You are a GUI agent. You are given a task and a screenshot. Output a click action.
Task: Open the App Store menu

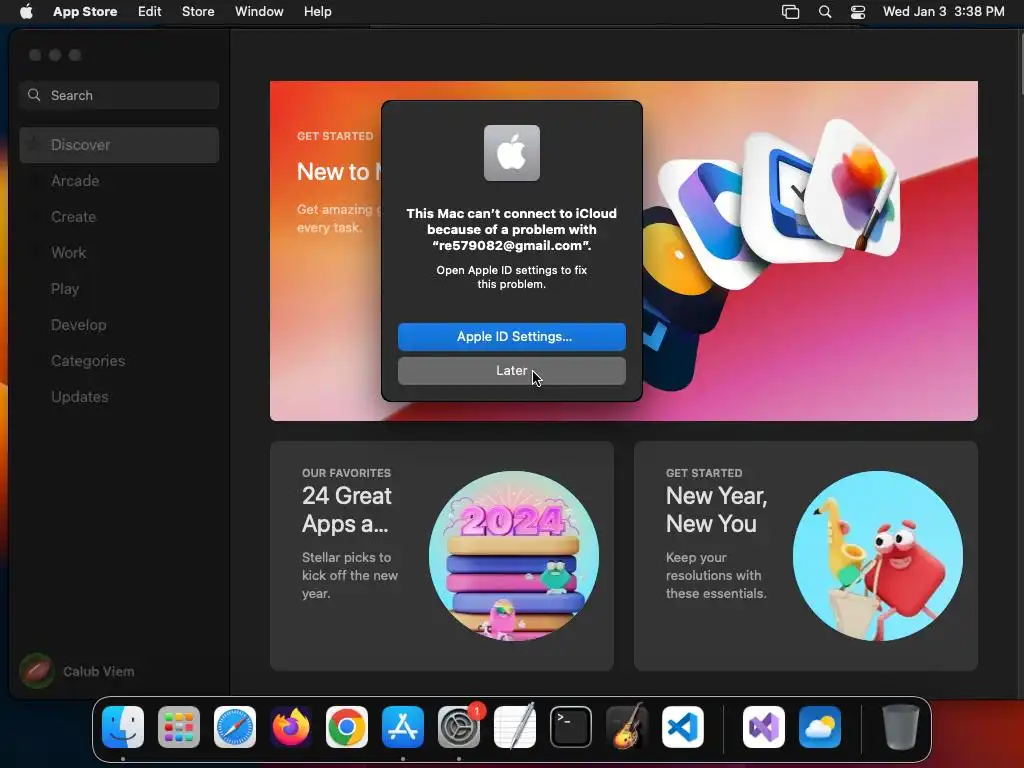click(x=85, y=12)
